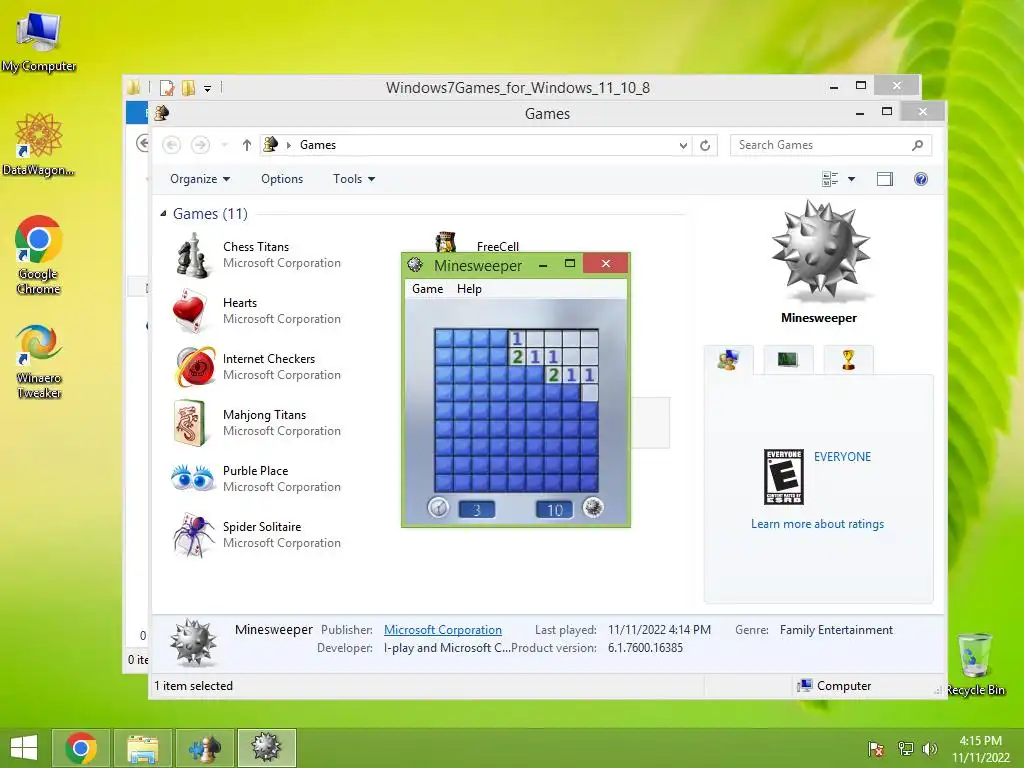This screenshot has height=768, width=1024.
Task: Open the Minesweeper Help menu
Action: coord(469,289)
